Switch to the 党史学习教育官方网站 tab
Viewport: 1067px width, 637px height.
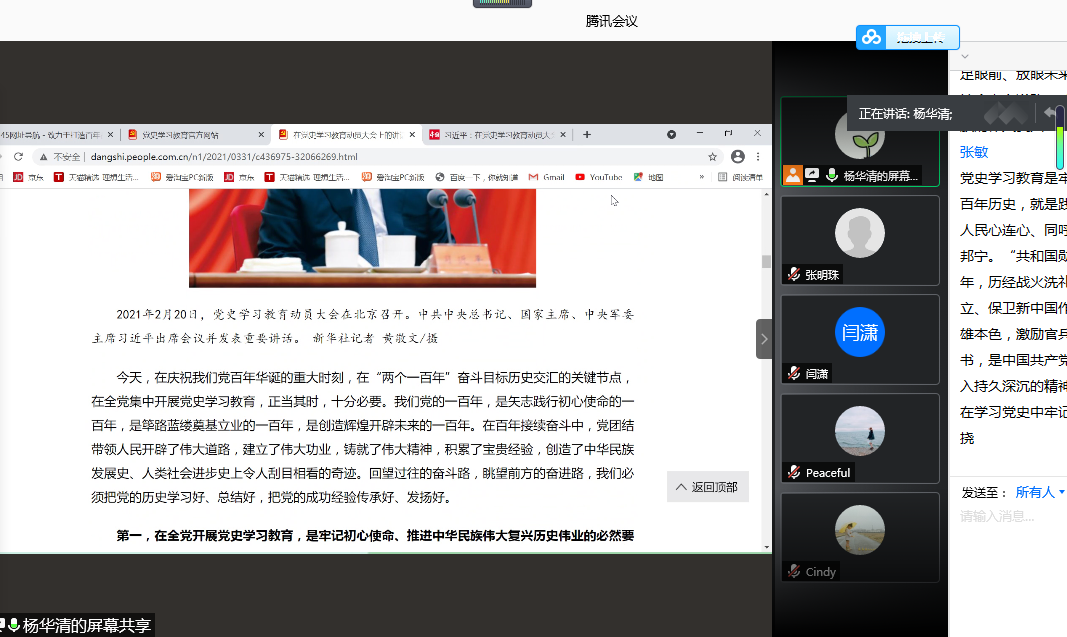[x=195, y=134]
